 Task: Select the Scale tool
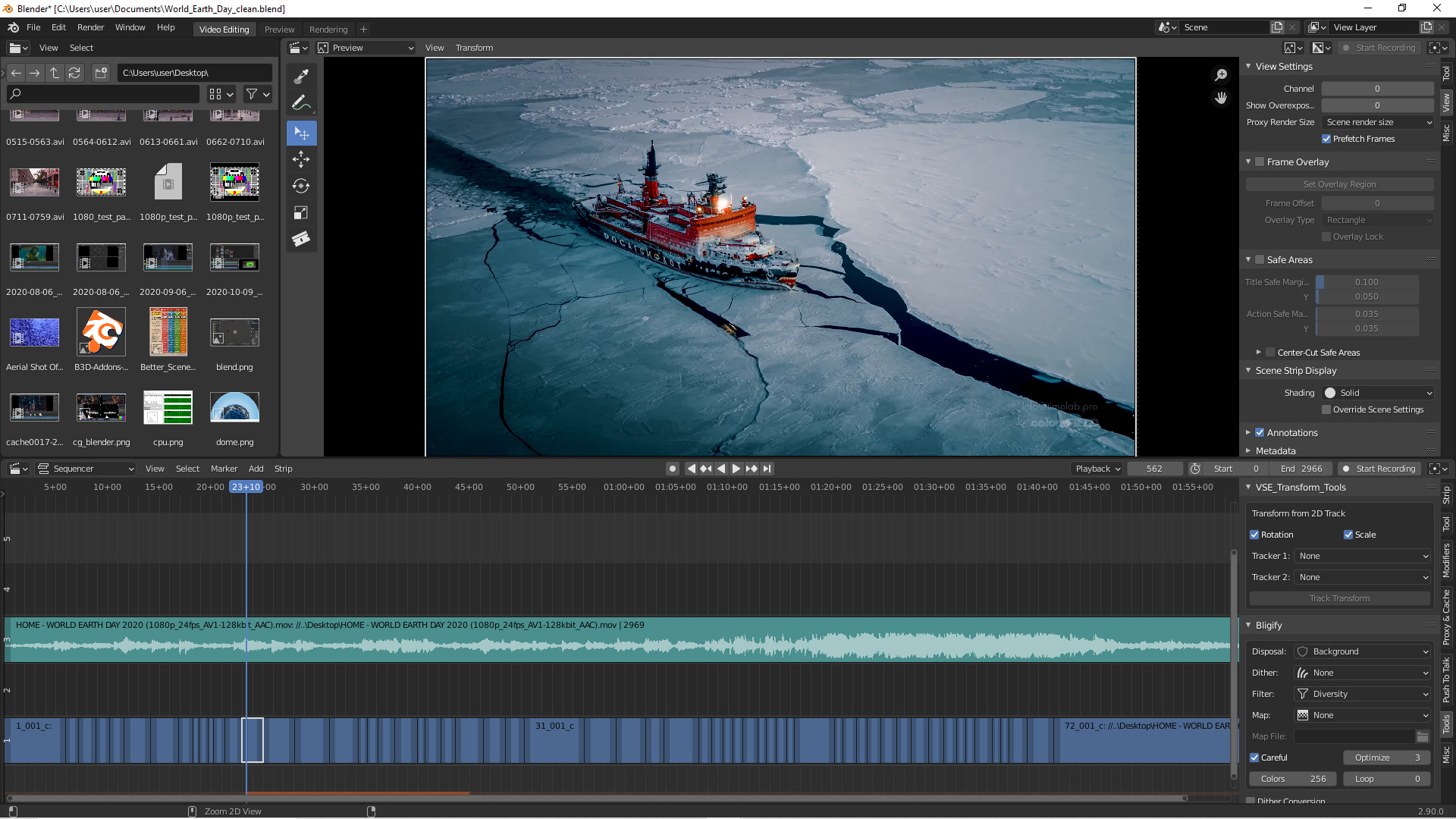coord(301,212)
